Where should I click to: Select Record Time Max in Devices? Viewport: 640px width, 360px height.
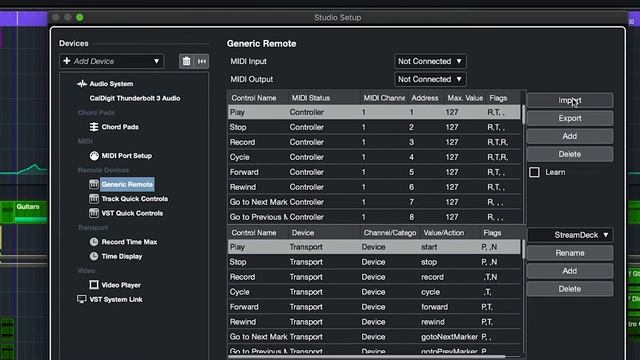129,242
